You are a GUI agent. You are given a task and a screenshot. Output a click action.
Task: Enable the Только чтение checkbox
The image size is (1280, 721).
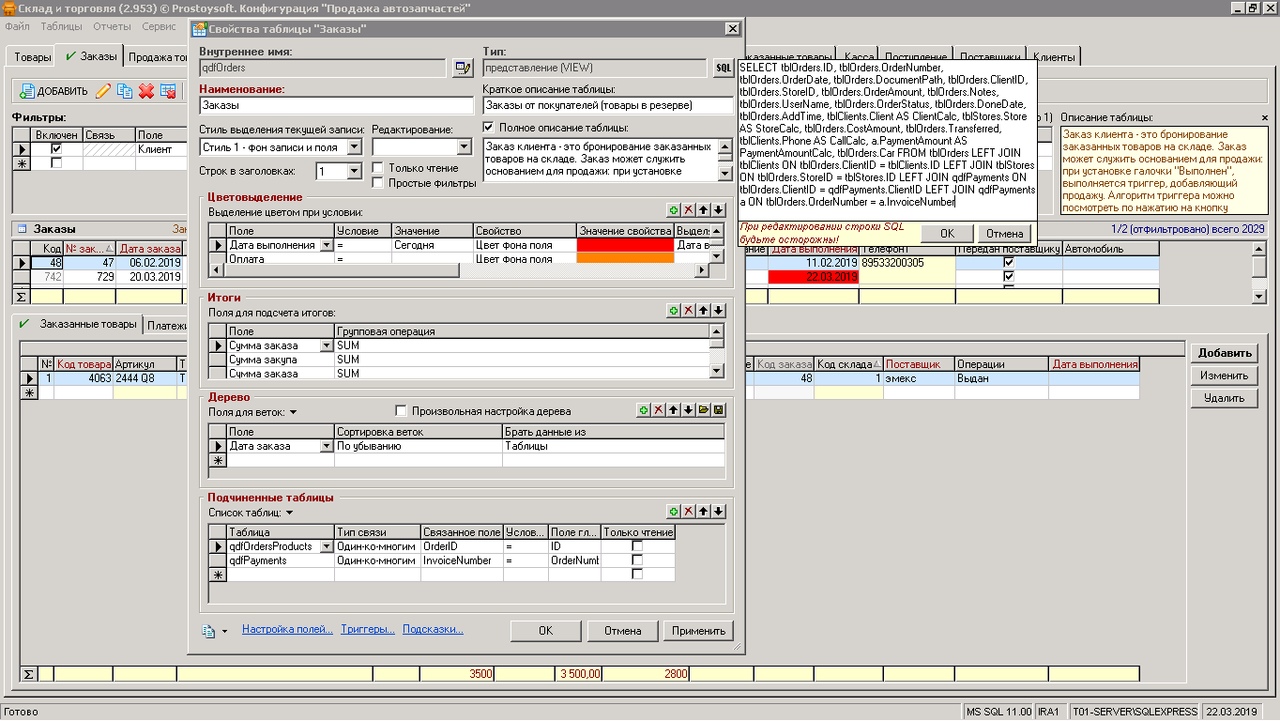tap(378, 168)
